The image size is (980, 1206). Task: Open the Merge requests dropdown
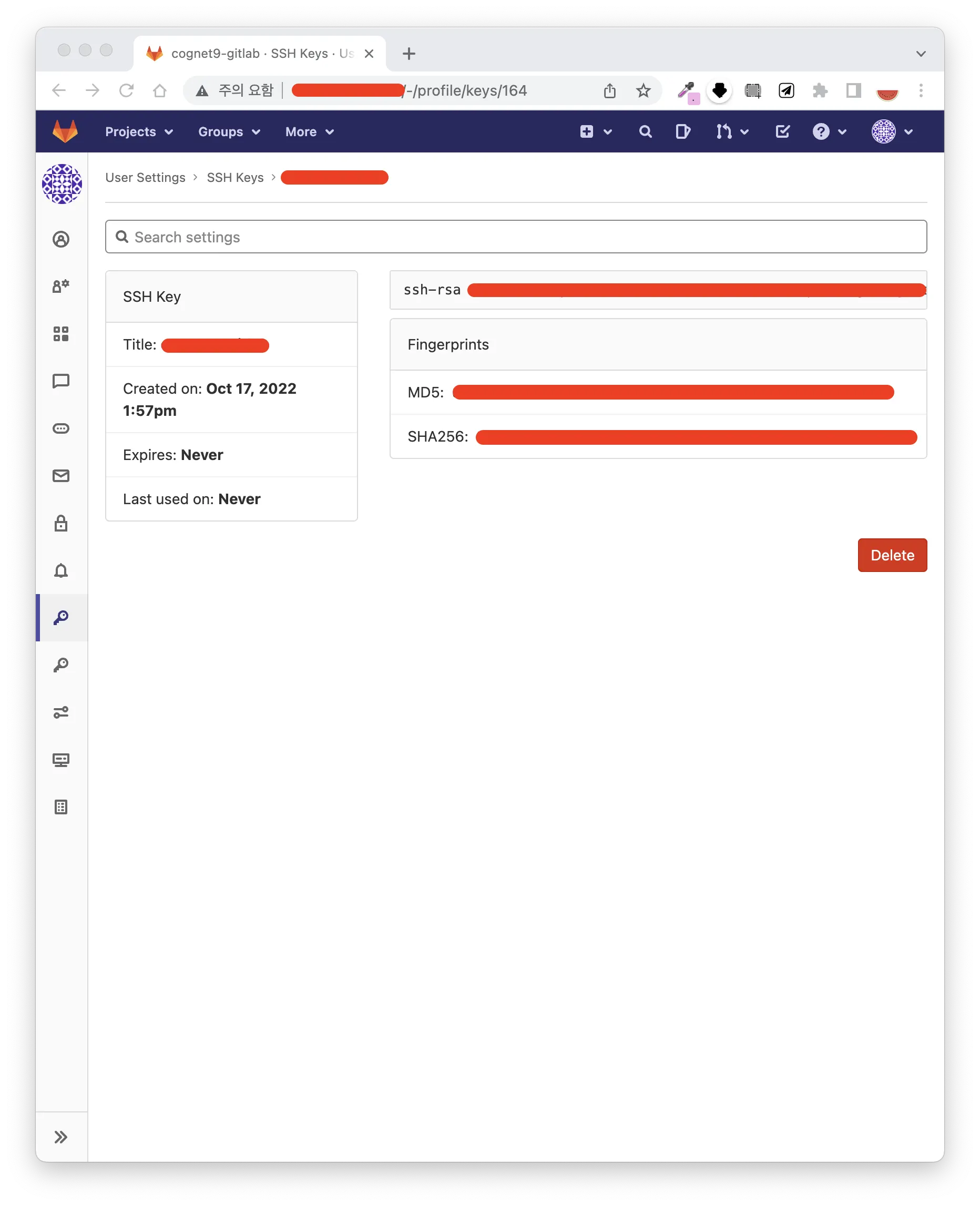[x=732, y=131]
